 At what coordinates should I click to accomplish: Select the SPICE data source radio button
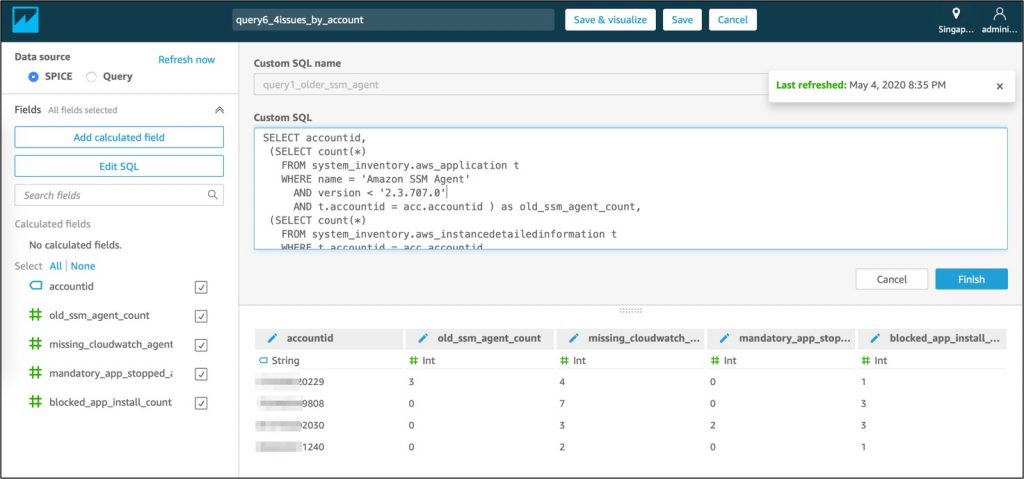(x=33, y=76)
